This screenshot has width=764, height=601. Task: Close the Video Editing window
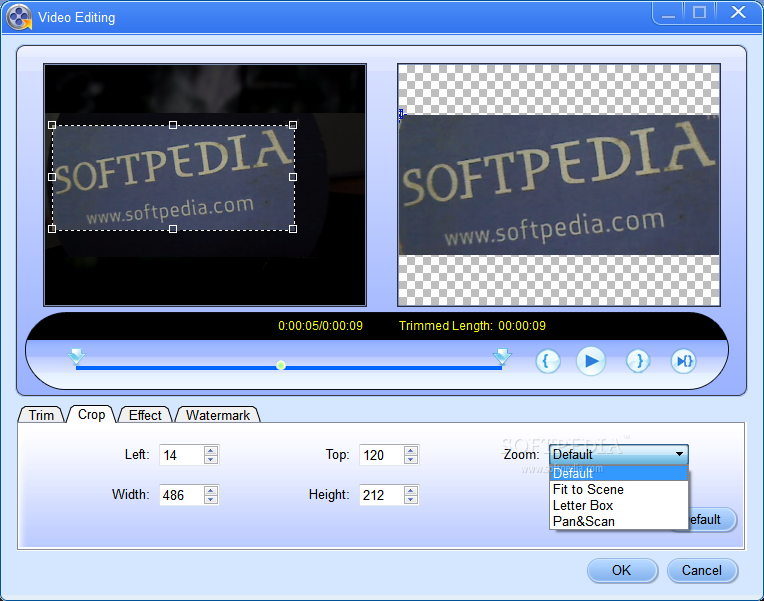739,12
